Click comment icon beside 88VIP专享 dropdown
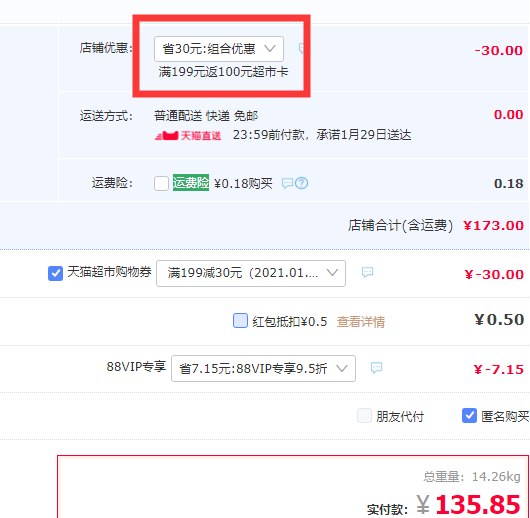The height and width of the screenshot is (518, 530). (377, 368)
